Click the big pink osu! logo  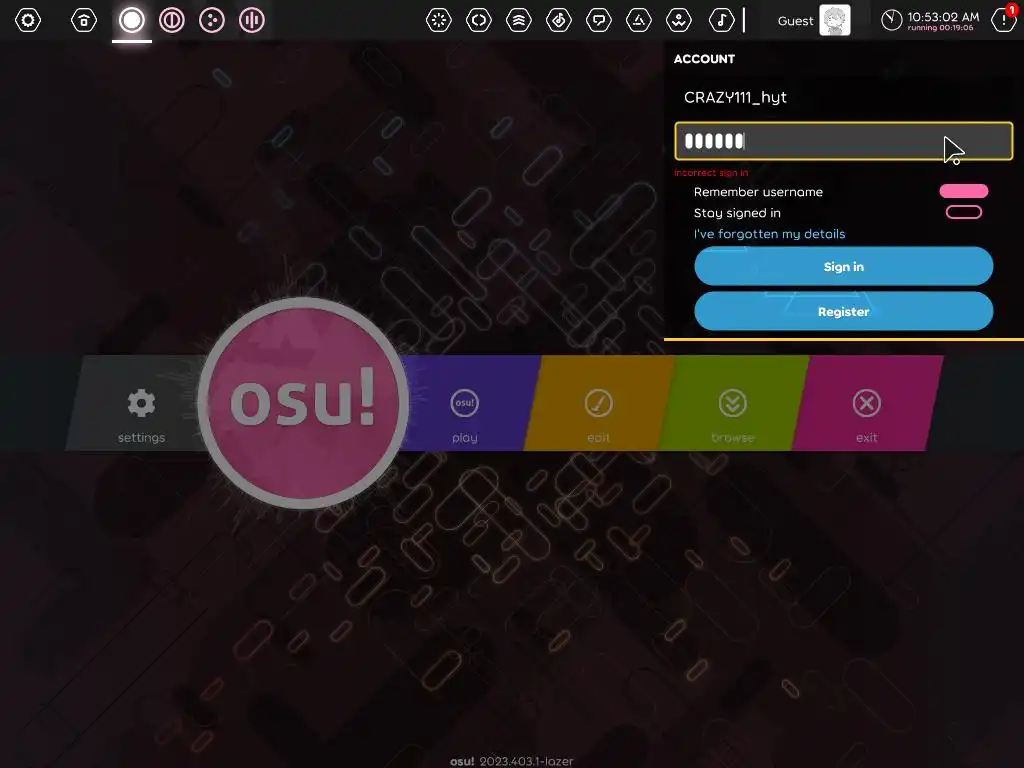pyautogui.click(x=303, y=403)
